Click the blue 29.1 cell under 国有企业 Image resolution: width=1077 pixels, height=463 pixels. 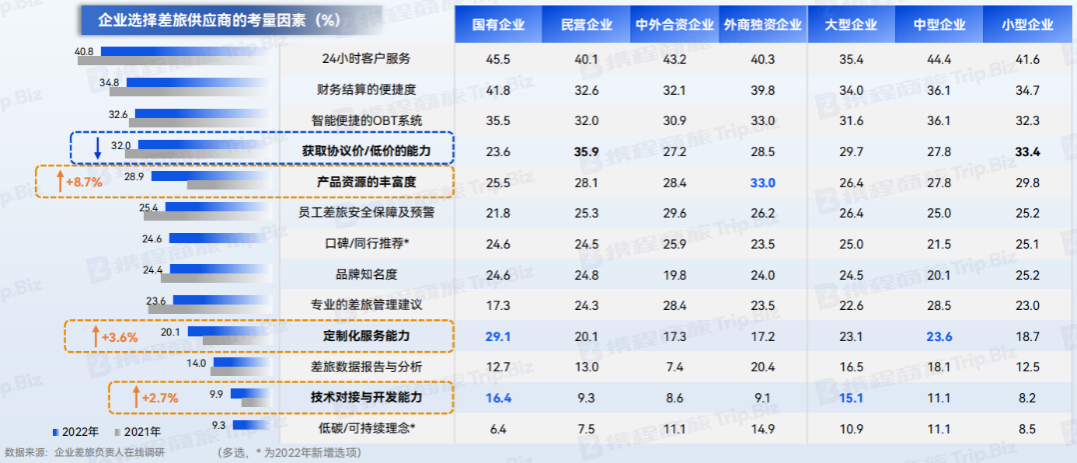[x=498, y=336]
